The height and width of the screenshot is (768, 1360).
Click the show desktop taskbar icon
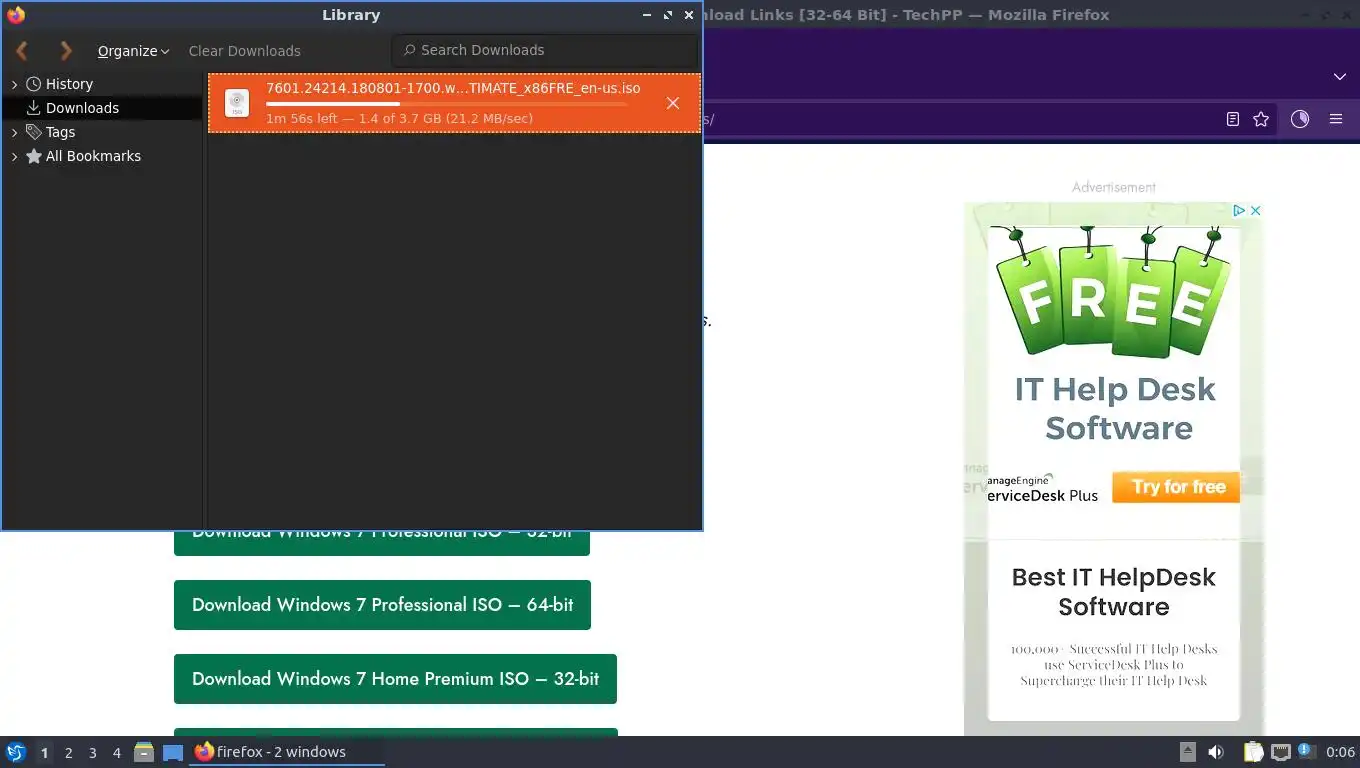click(x=173, y=752)
